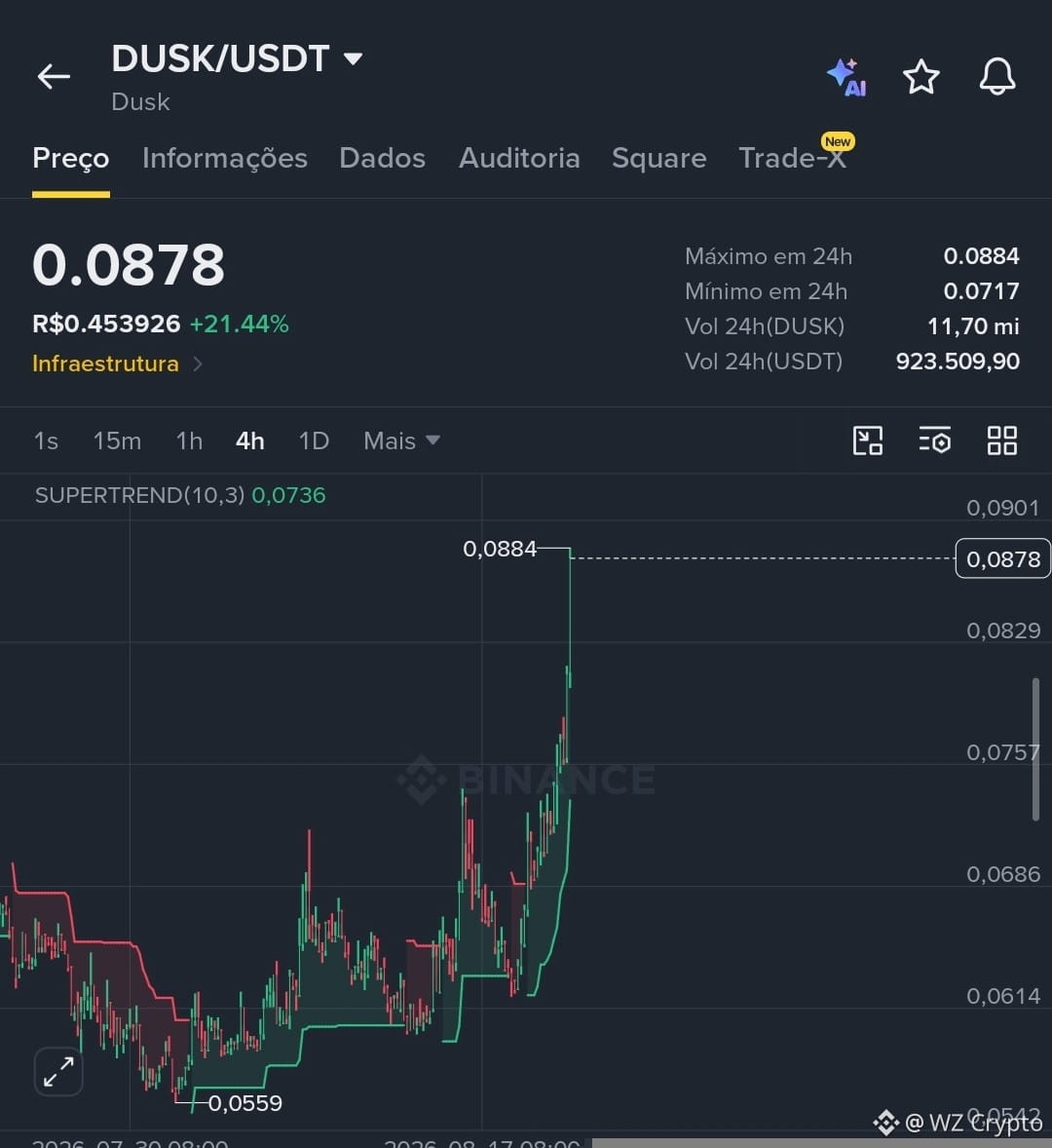Tap the 0,0829 price axis label

(1003, 631)
